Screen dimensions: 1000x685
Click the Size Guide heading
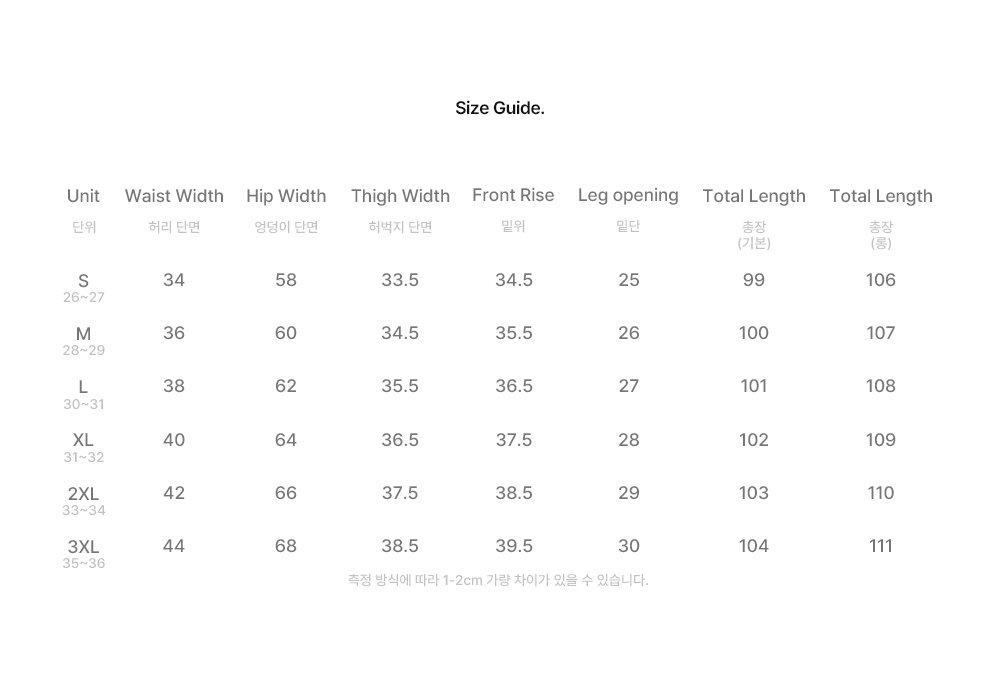coord(499,108)
